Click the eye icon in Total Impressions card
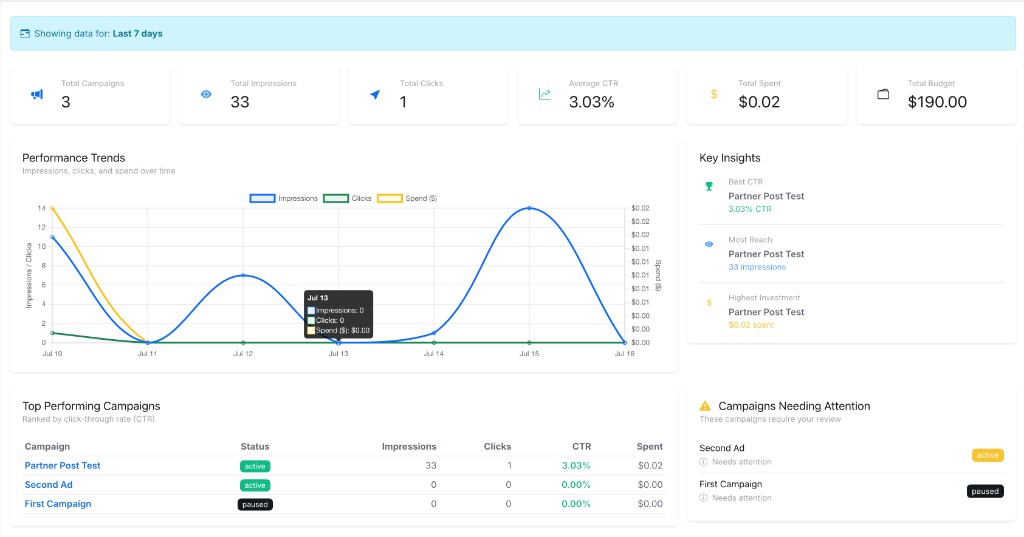Viewport: 1024px width, 537px height. click(x=206, y=94)
